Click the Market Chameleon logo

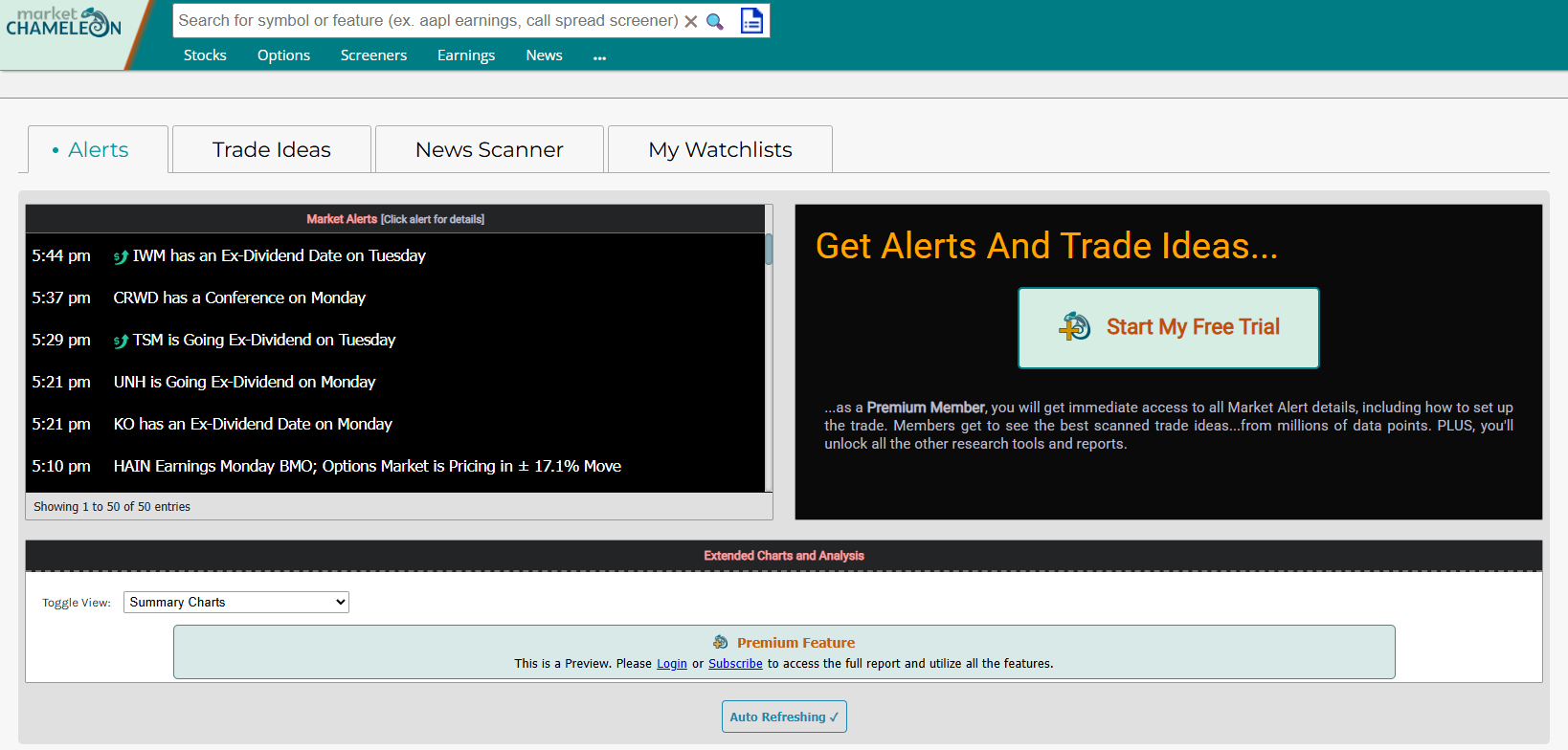tap(63, 23)
